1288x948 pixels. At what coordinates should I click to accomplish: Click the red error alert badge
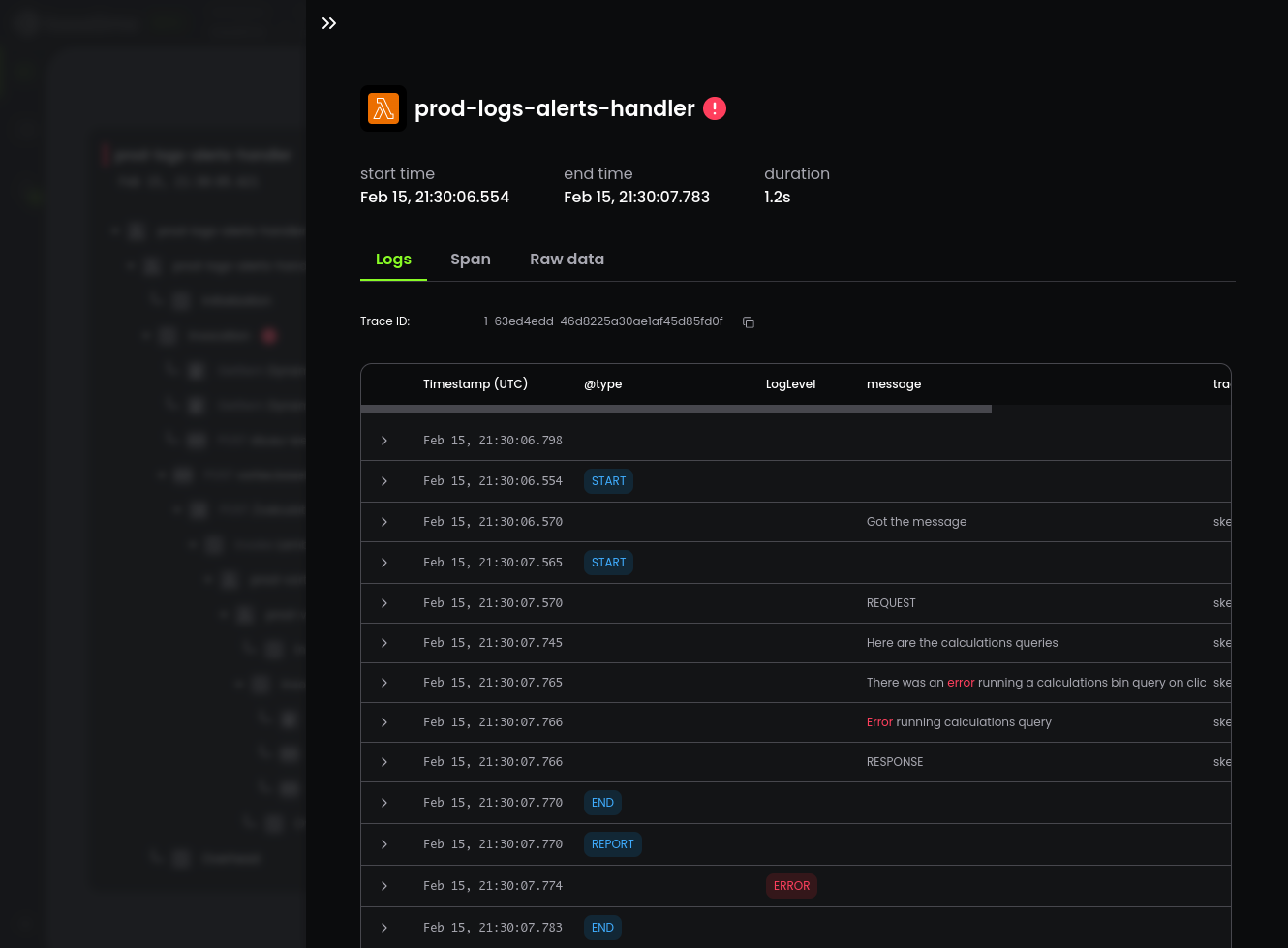tap(715, 108)
